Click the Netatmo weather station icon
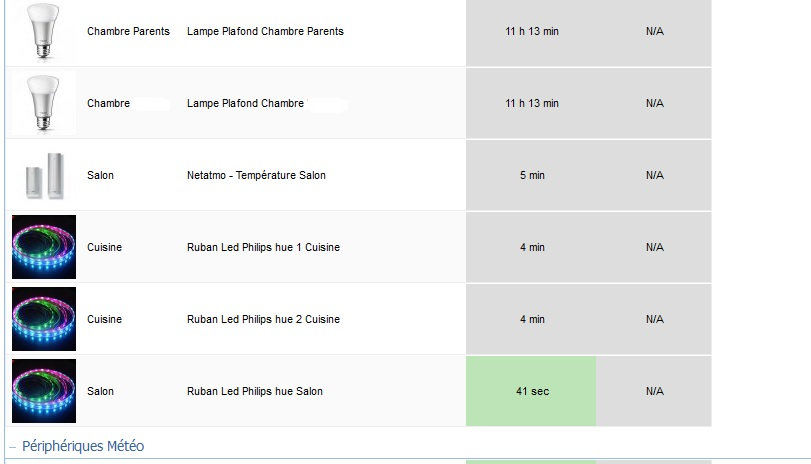Viewport: 811px width, 464px height. click(x=43, y=176)
